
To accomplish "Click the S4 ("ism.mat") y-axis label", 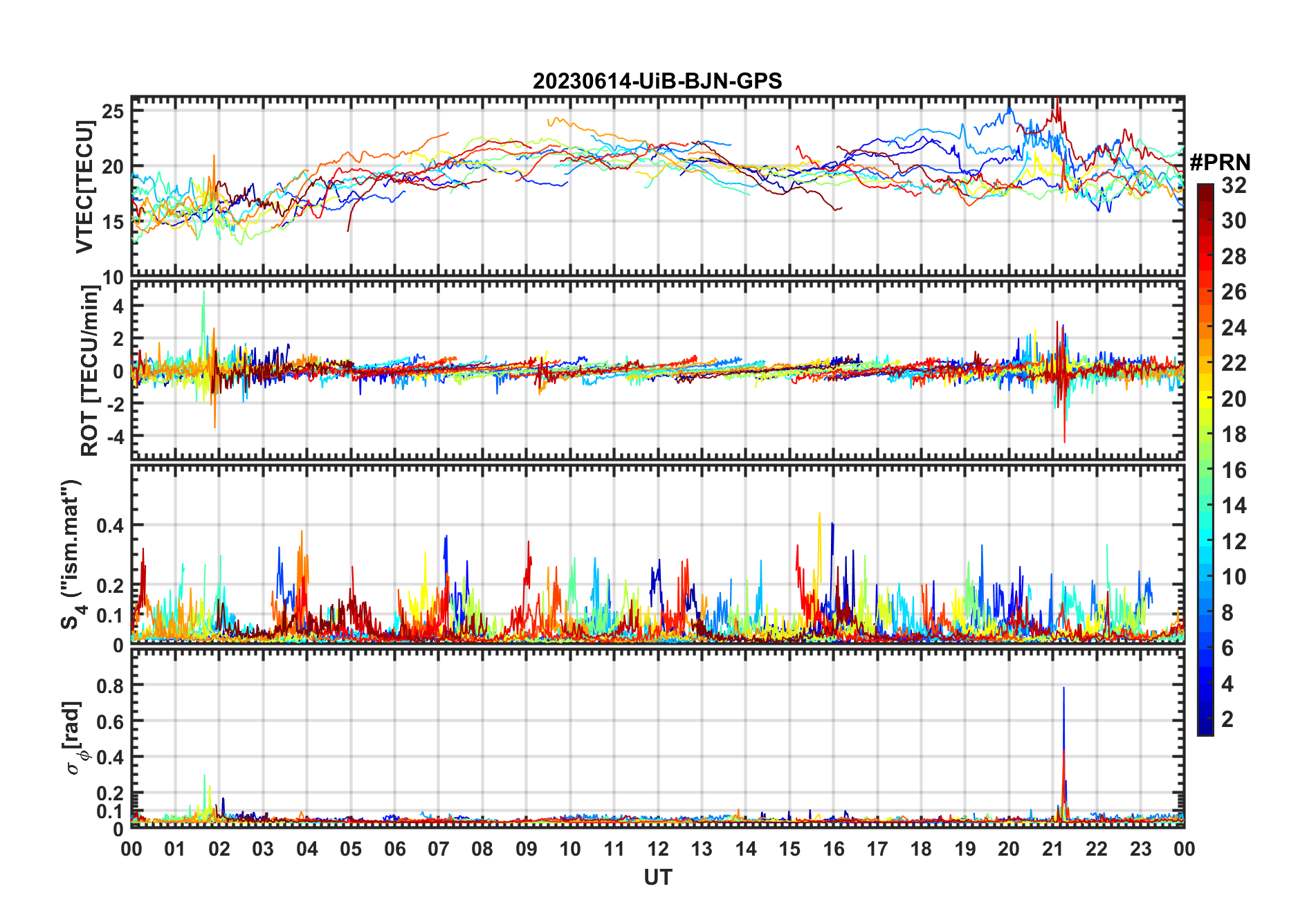I will pos(73,555).
